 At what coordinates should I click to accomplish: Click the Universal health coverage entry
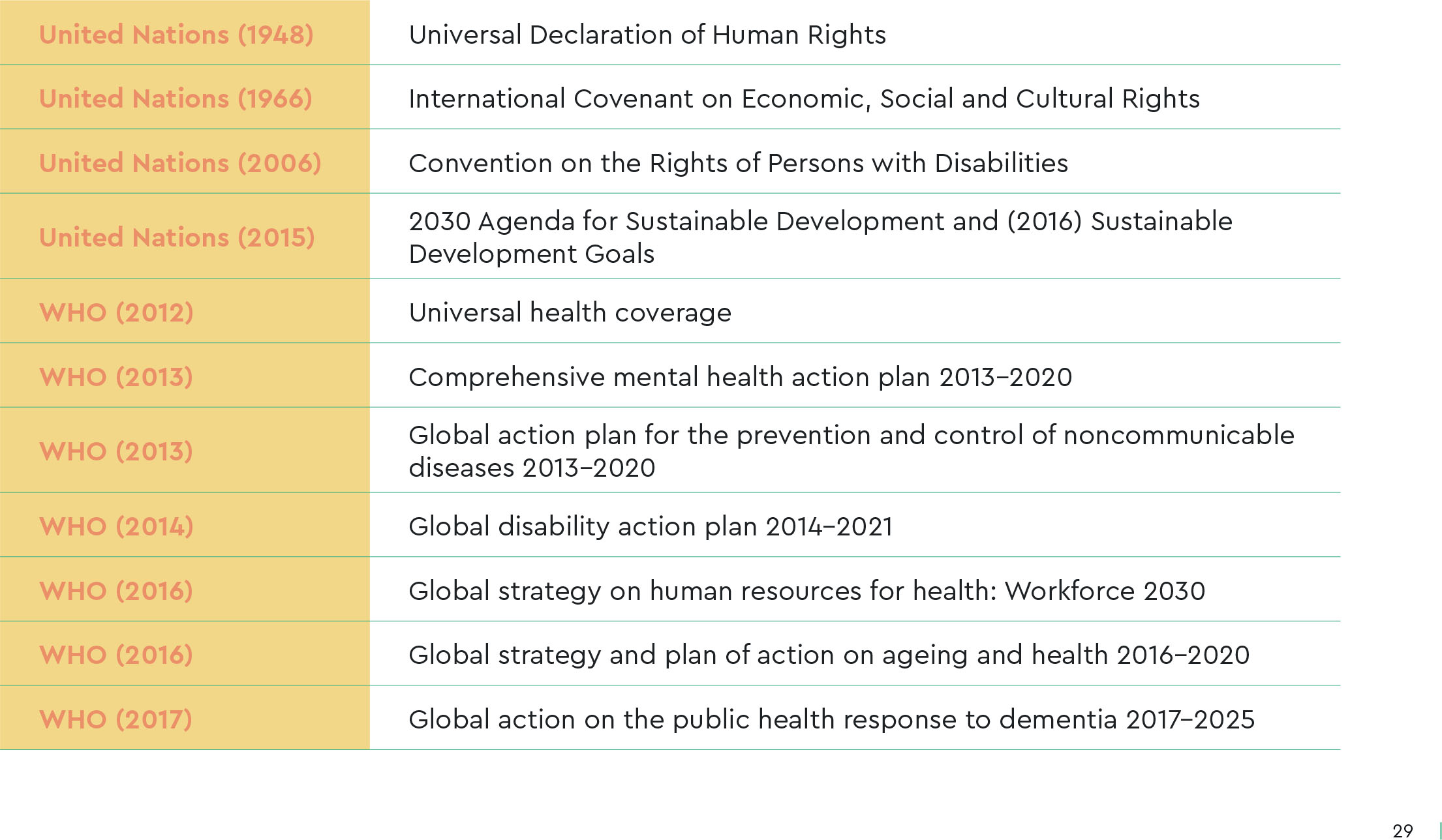(570, 312)
